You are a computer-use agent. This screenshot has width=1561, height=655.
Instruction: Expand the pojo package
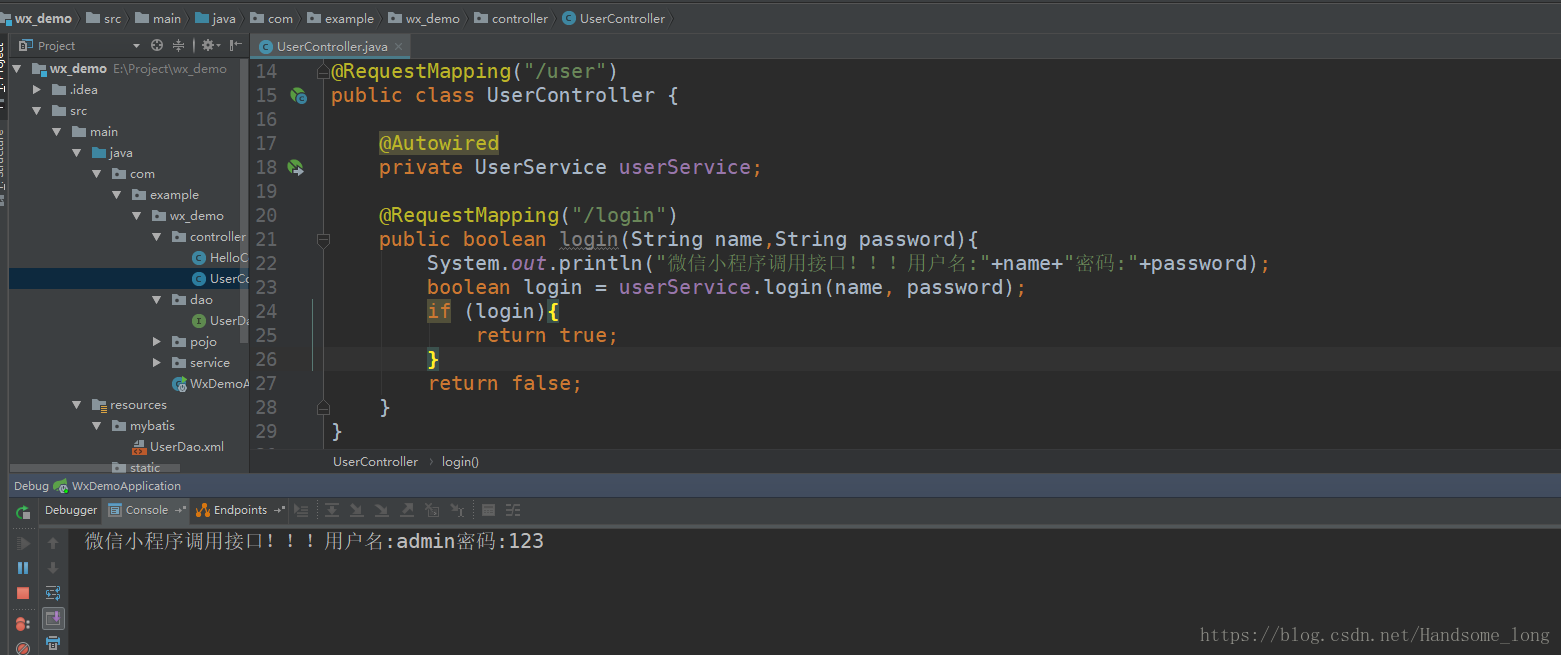[x=157, y=342]
